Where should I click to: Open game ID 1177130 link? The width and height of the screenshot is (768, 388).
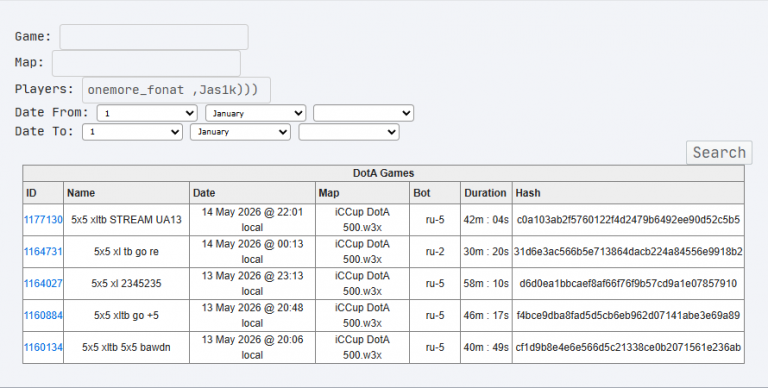click(43, 219)
